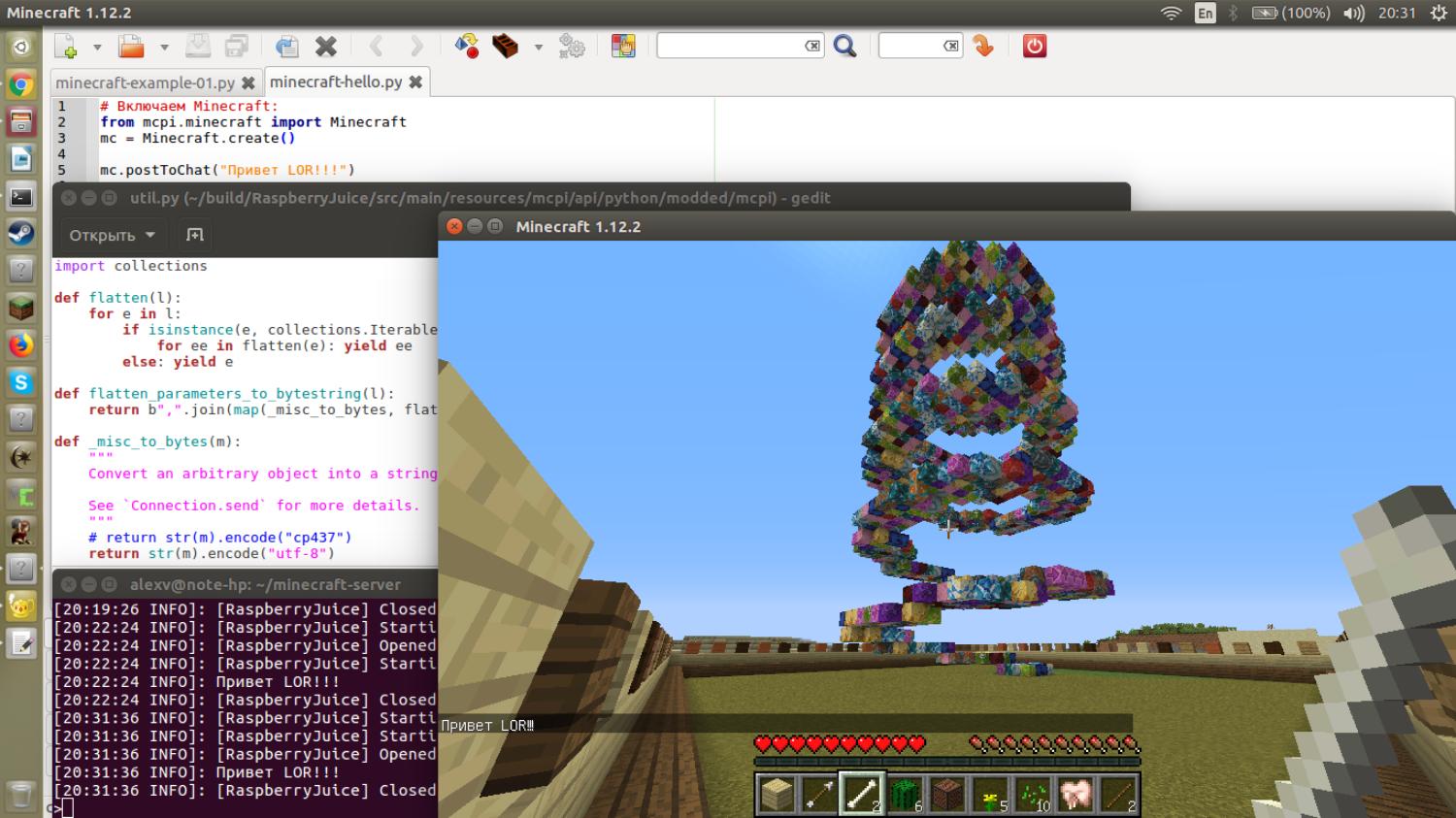Jump to the entered line number
This screenshot has width=1456, height=818.
pyautogui.click(x=983, y=46)
